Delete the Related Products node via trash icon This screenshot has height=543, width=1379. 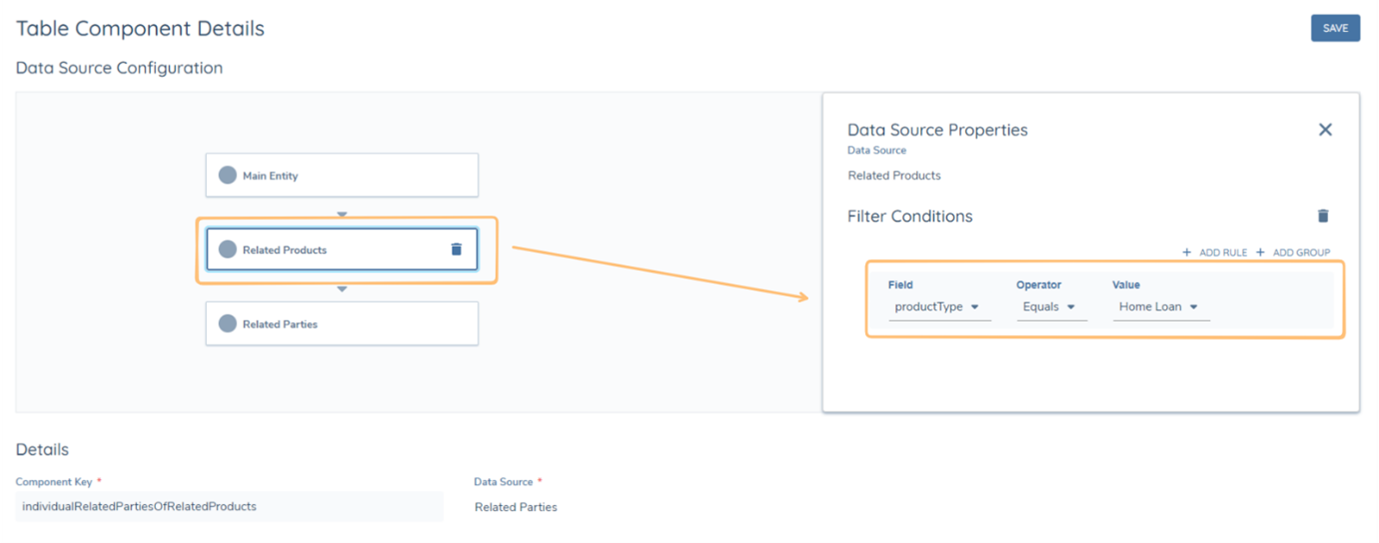point(456,249)
